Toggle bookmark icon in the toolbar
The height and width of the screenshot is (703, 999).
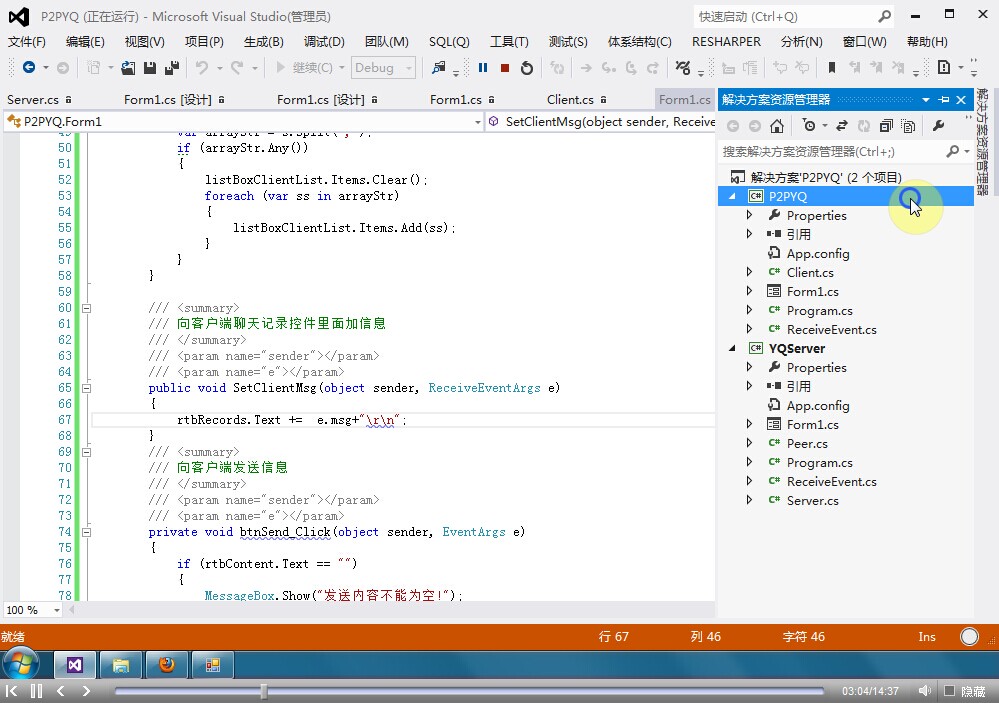(831, 68)
